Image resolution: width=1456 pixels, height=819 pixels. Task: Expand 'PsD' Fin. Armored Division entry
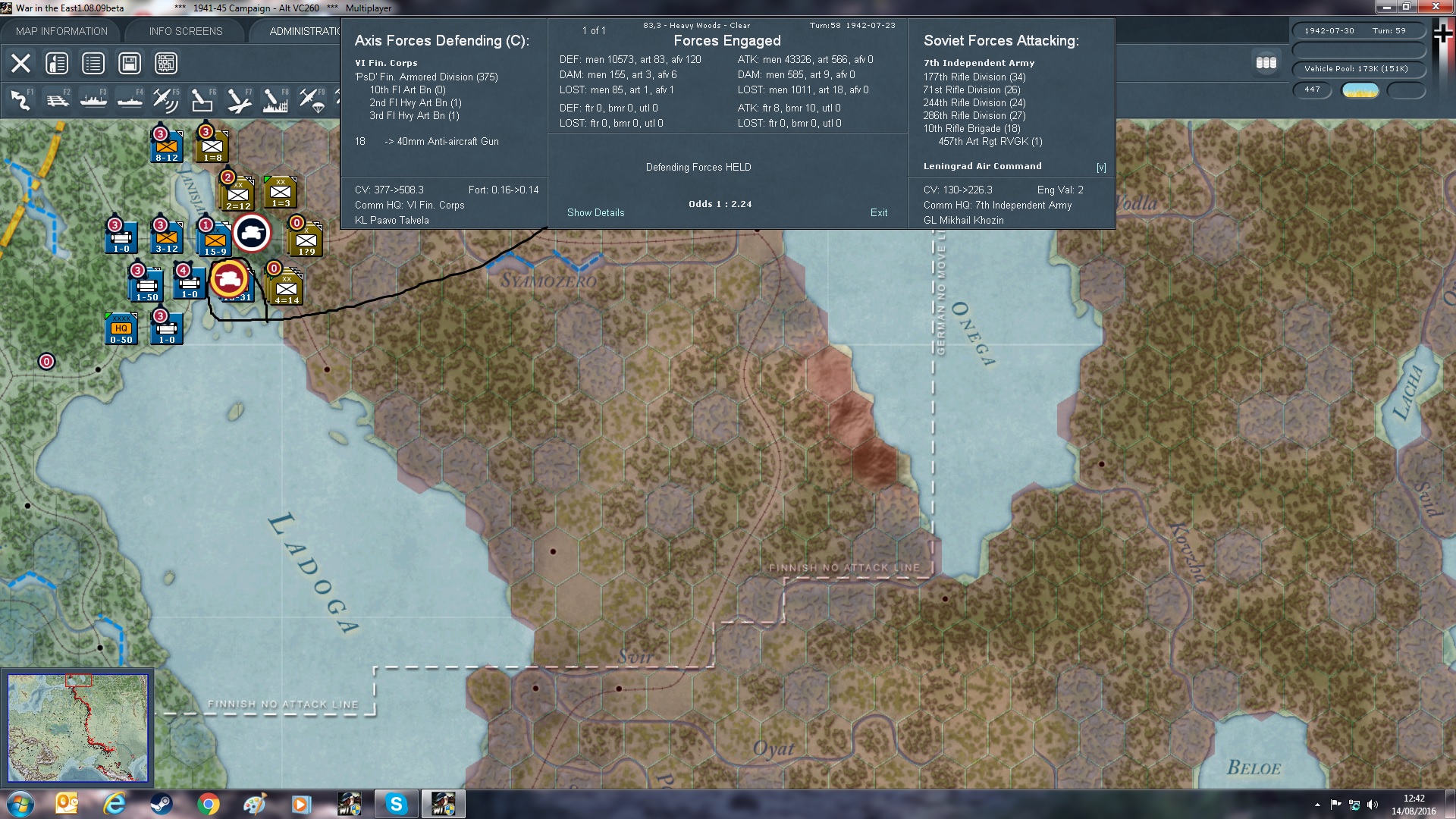coord(426,77)
